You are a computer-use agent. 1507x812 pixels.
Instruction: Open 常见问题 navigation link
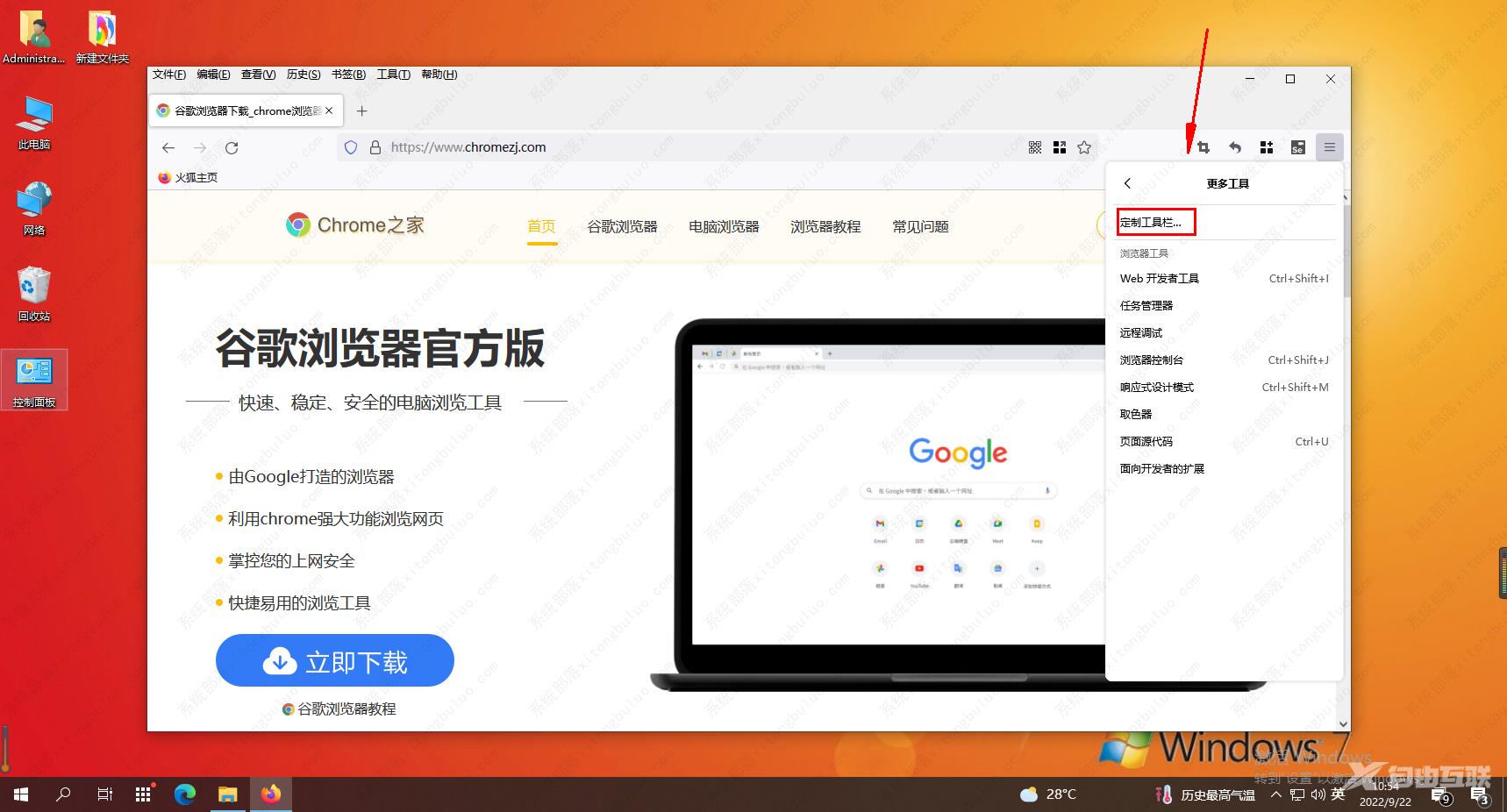pos(920,226)
